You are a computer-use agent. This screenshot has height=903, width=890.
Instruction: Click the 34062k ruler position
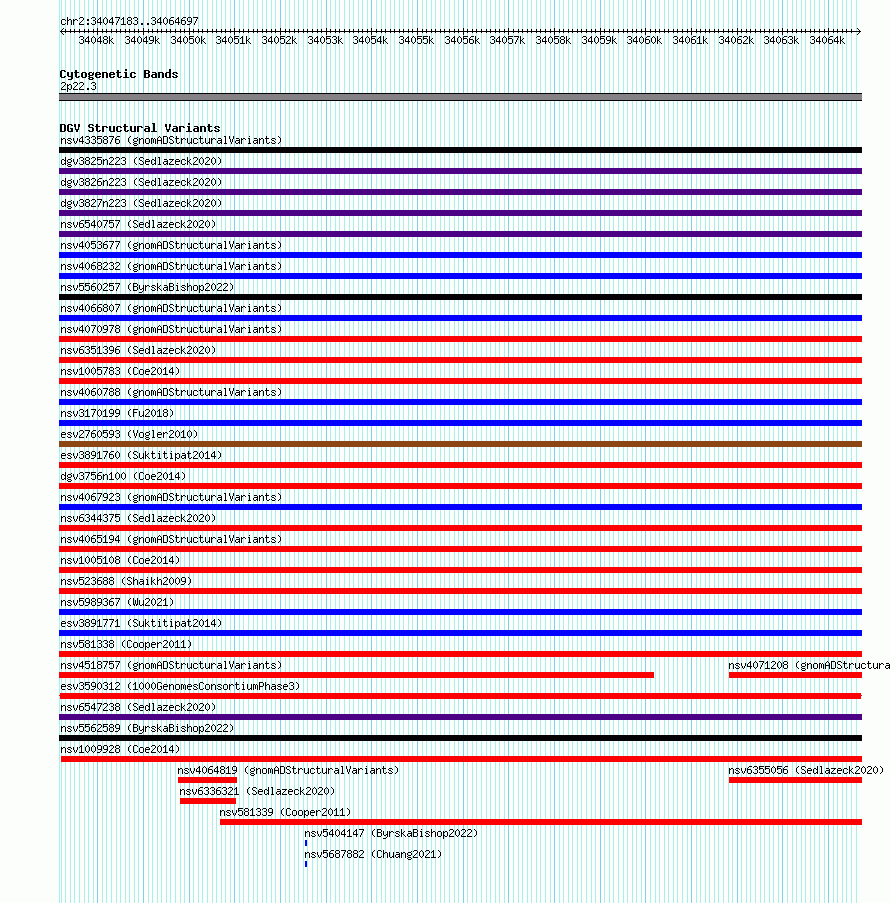736,40
